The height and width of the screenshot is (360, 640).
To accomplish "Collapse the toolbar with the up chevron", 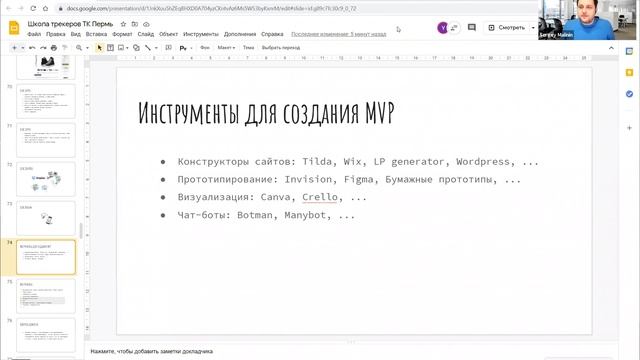I will tap(611, 48).
